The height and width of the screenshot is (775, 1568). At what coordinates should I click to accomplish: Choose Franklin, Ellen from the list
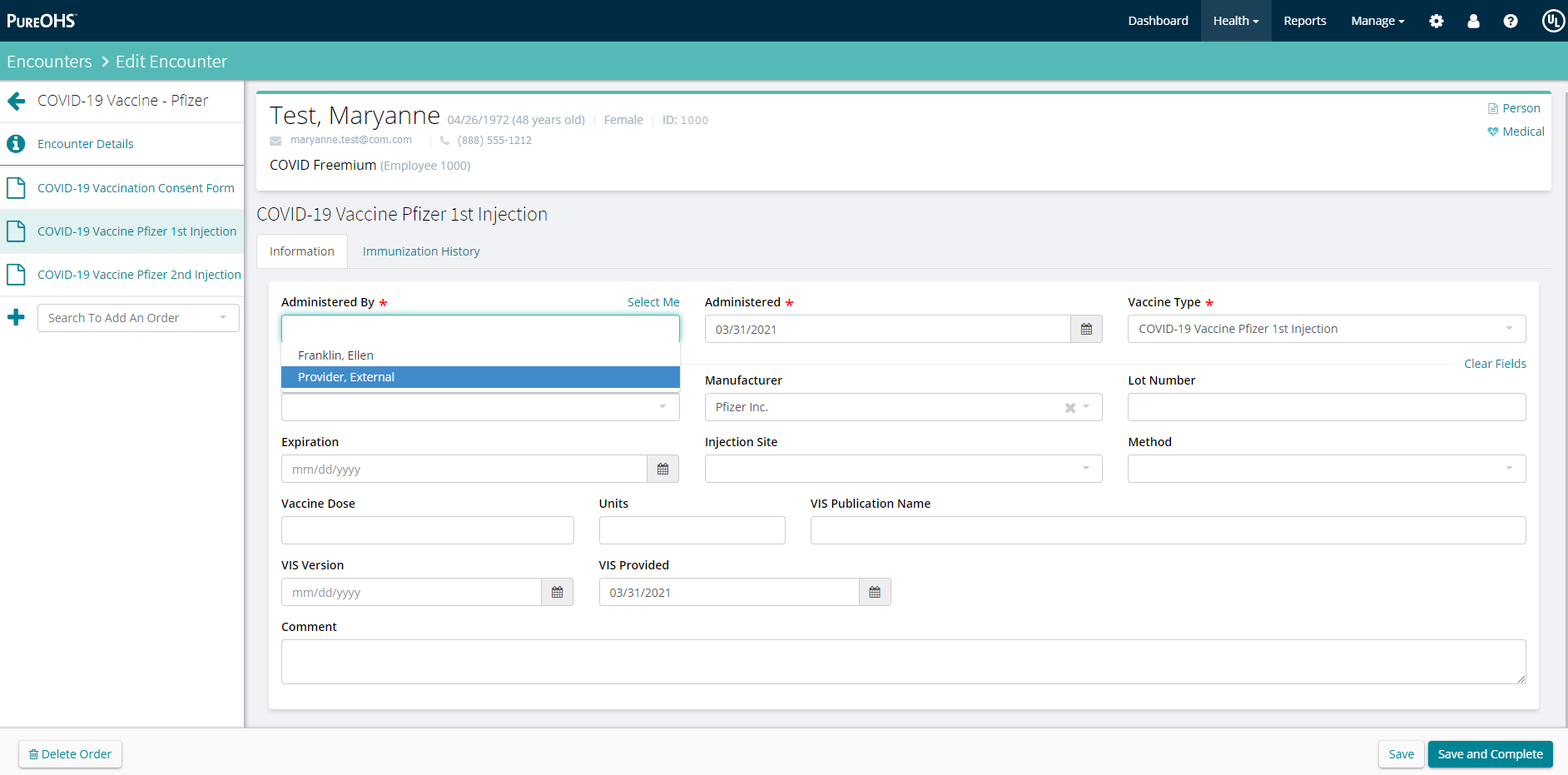[x=480, y=355]
